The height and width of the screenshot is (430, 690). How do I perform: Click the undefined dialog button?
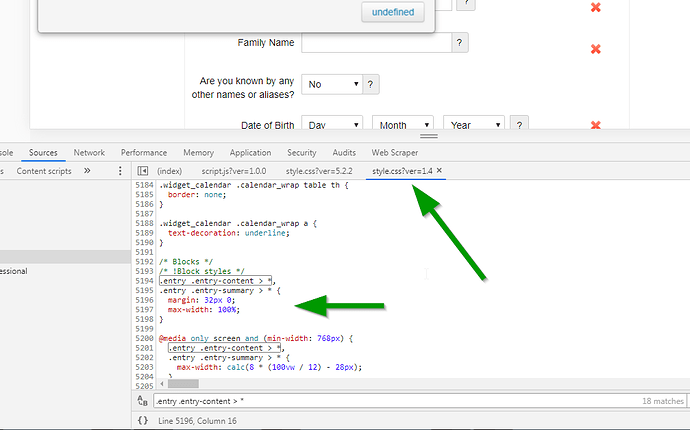tap(393, 12)
